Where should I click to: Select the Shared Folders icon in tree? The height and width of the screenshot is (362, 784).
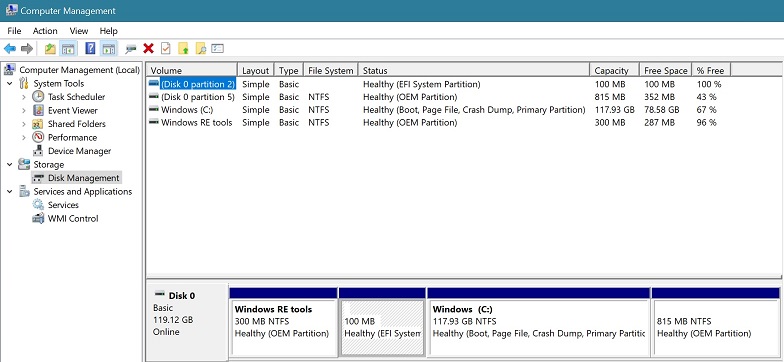click(x=38, y=124)
